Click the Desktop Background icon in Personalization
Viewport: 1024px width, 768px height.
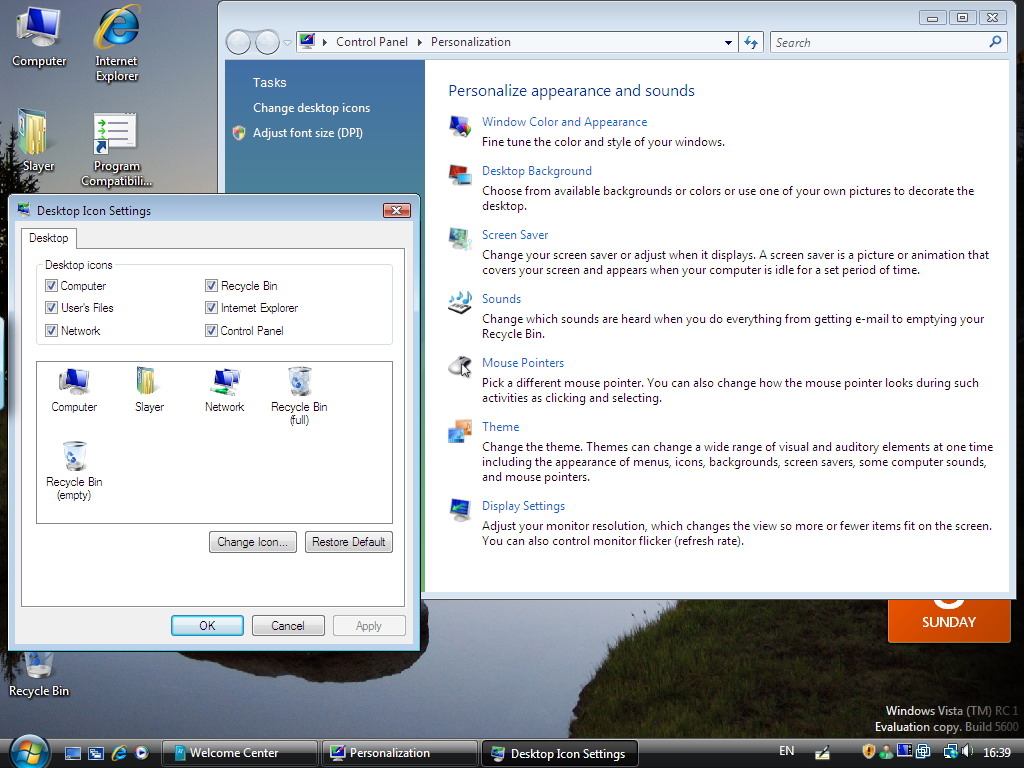pos(460,174)
